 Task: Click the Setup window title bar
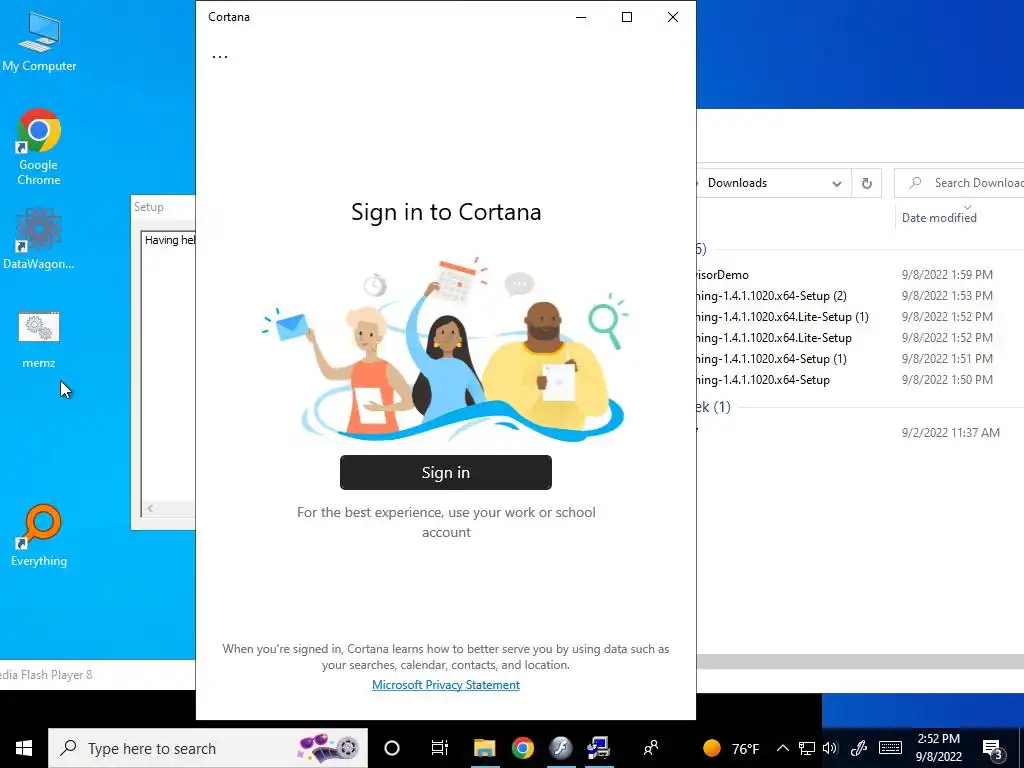[x=163, y=207]
